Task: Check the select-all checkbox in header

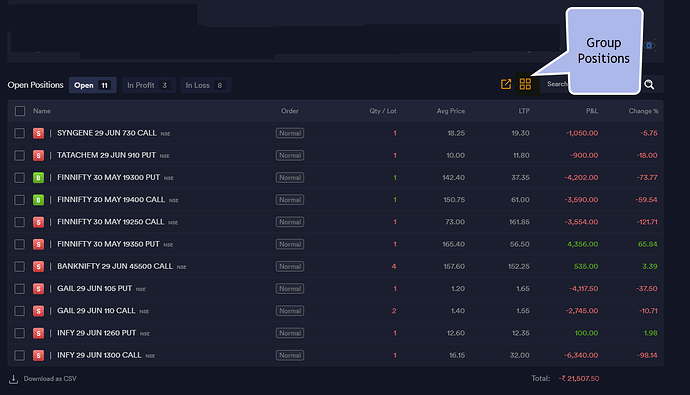Action: [20, 111]
